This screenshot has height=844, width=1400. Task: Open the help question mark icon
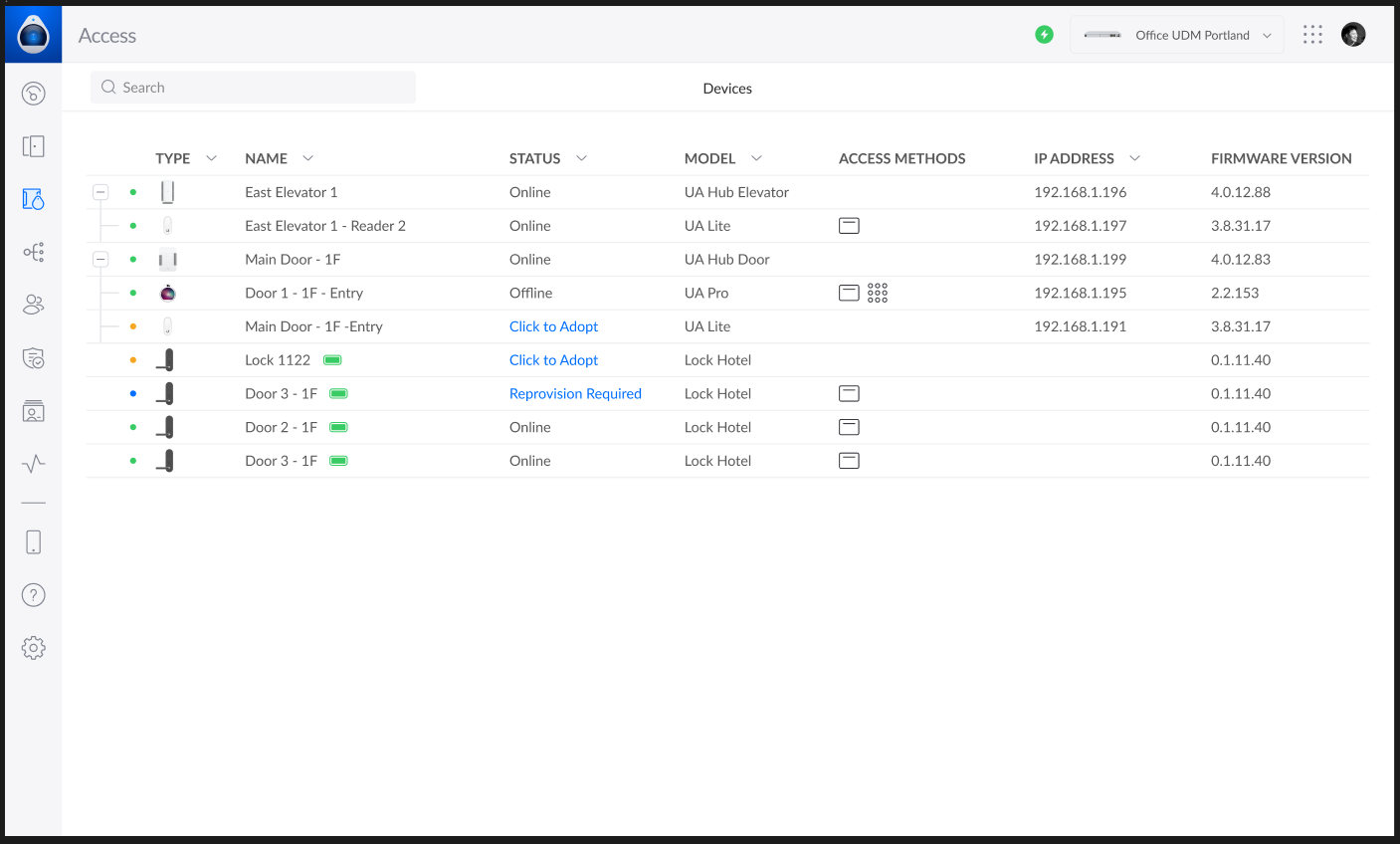33,595
